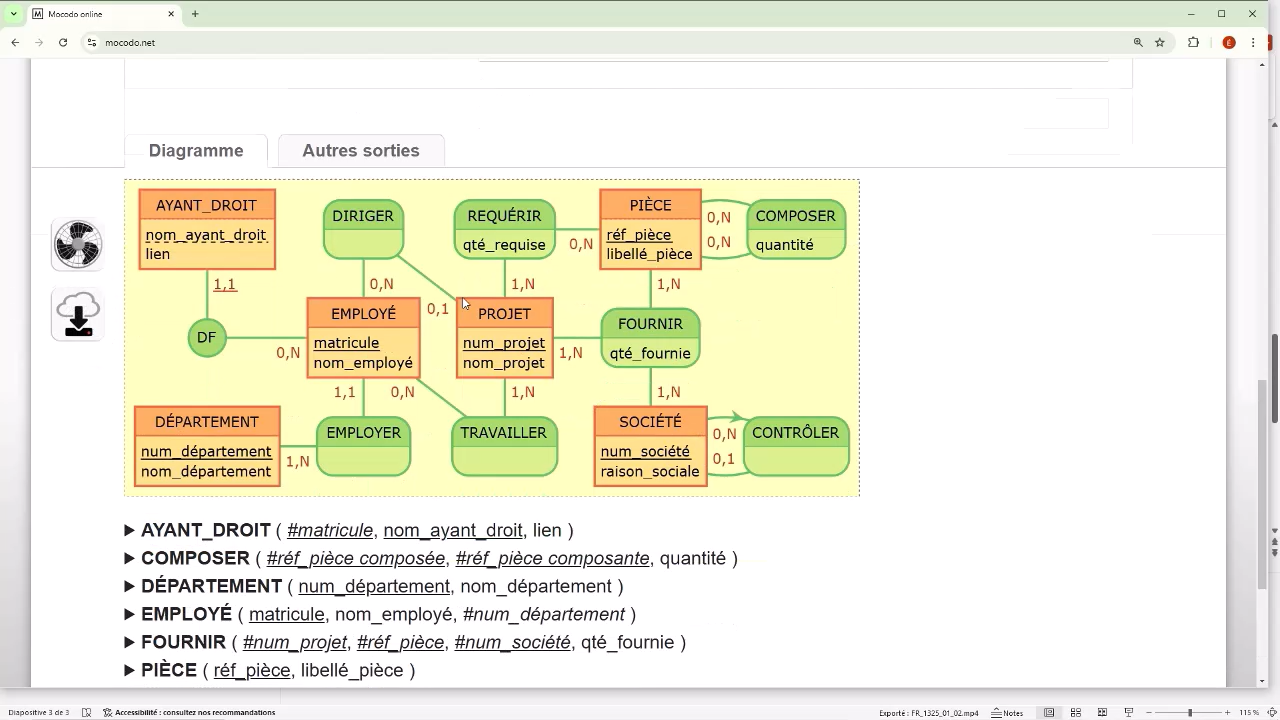Click the fan-shaped regenerate diagram icon
1280x720 pixels.
click(x=77, y=244)
